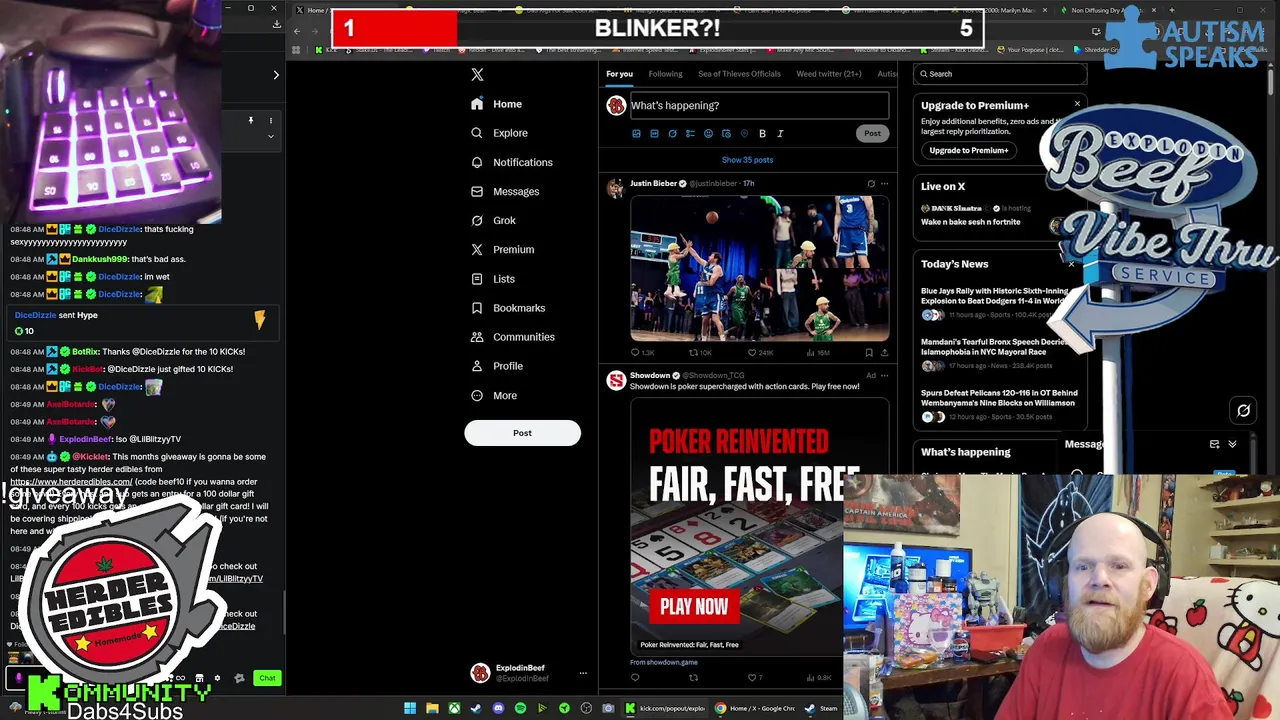Open Notifications in X sidebar
Image resolution: width=1280 pixels, height=720 pixels.
pos(511,162)
